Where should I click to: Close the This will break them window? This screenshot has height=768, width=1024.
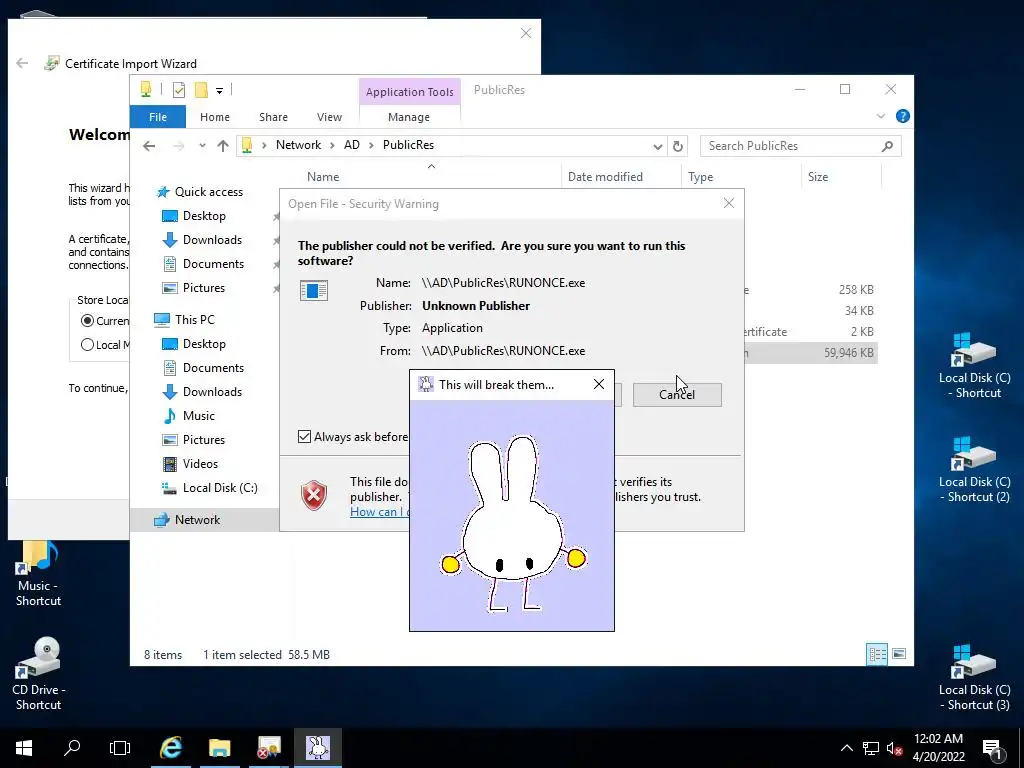click(599, 384)
